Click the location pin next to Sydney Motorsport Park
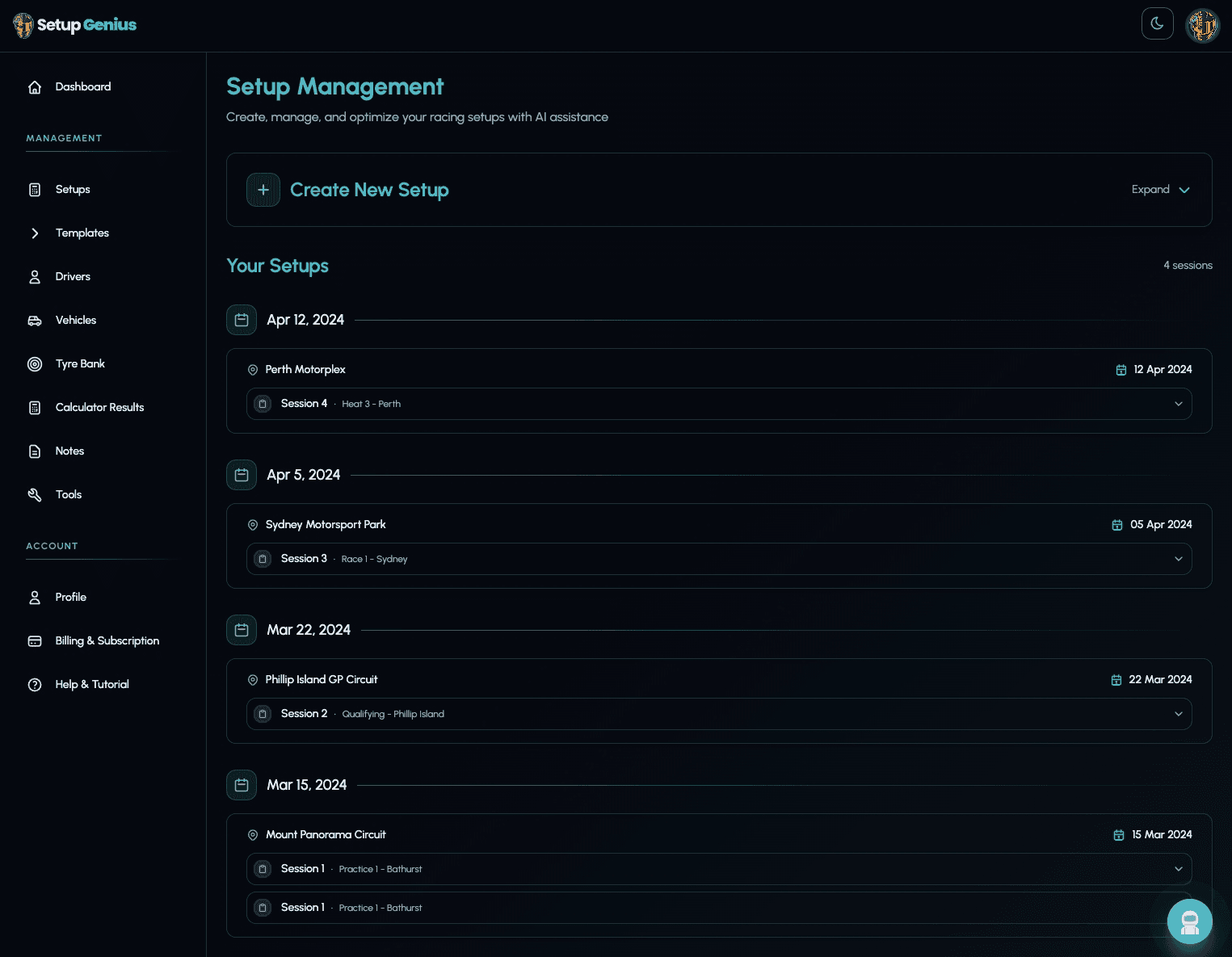Screen dimensions: 1232x957 [x=253, y=525]
